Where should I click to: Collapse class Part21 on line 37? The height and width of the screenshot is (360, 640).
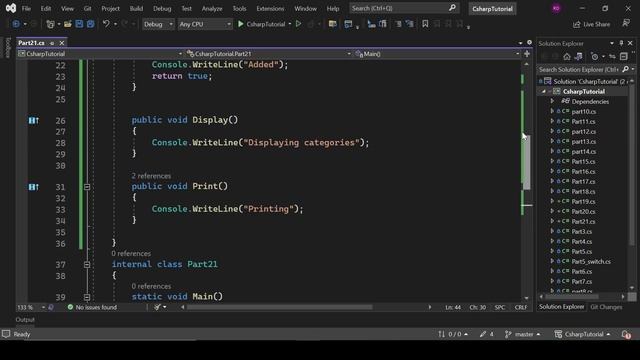point(87,264)
